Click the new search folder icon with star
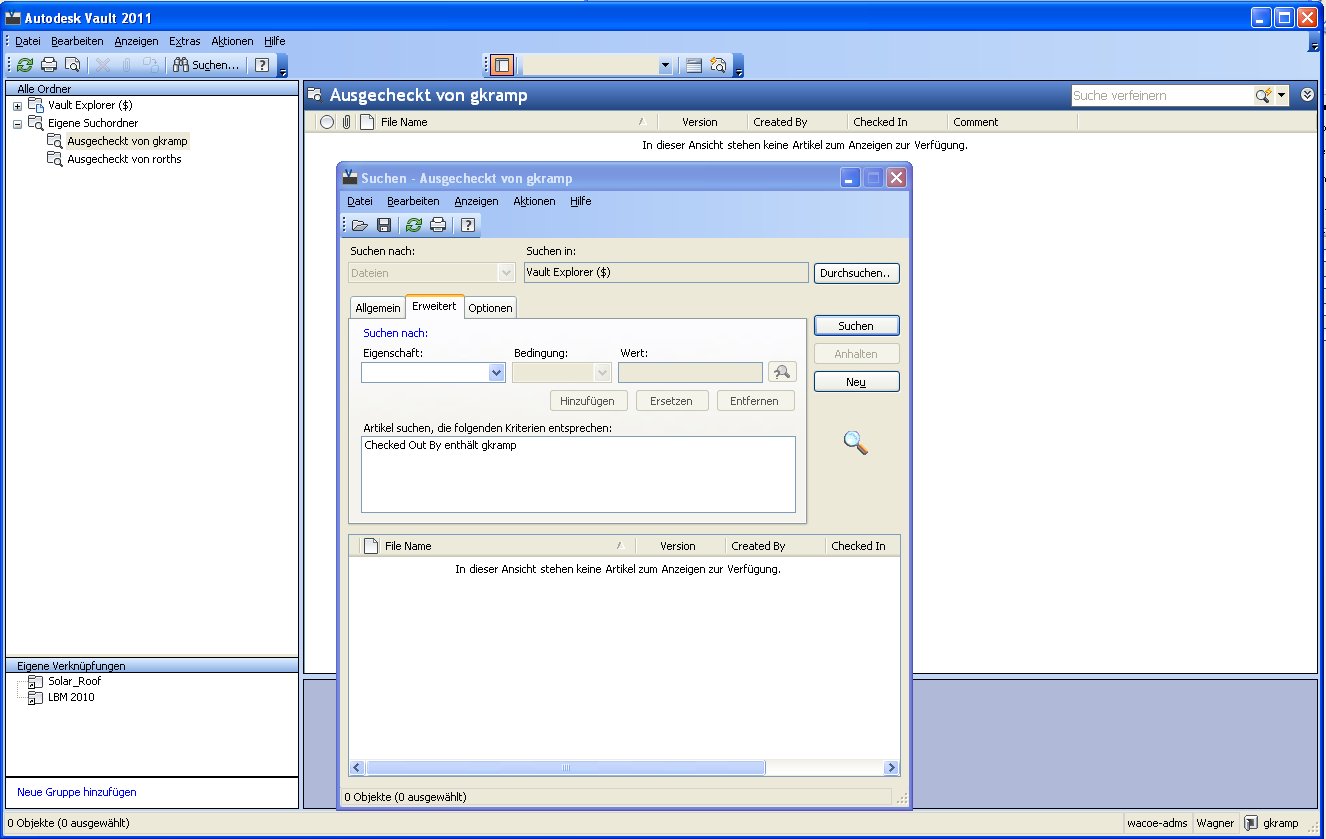Screen dimensions: 1326x839 718,65
